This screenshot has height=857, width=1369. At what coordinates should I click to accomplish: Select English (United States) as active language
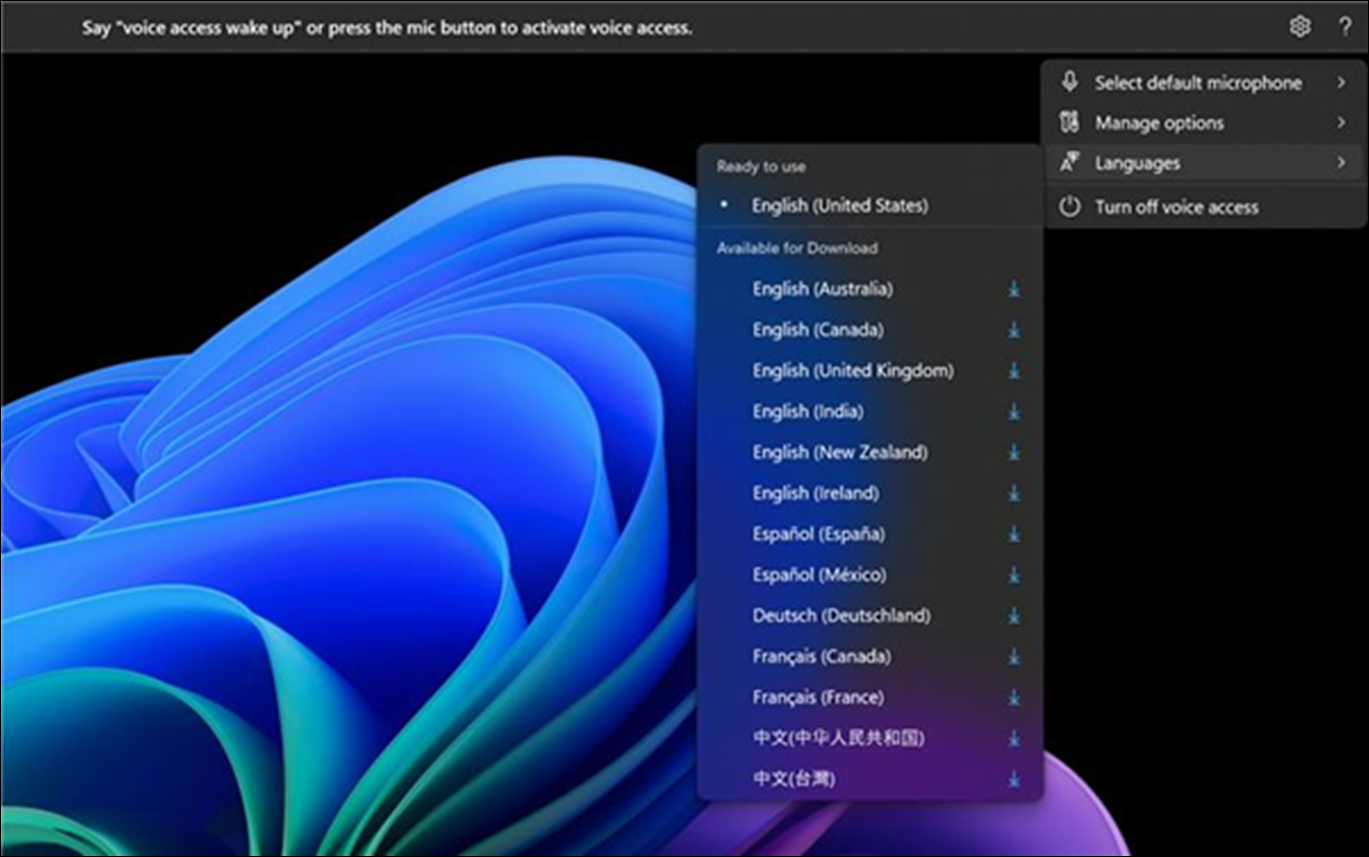(x=840, y=205)
